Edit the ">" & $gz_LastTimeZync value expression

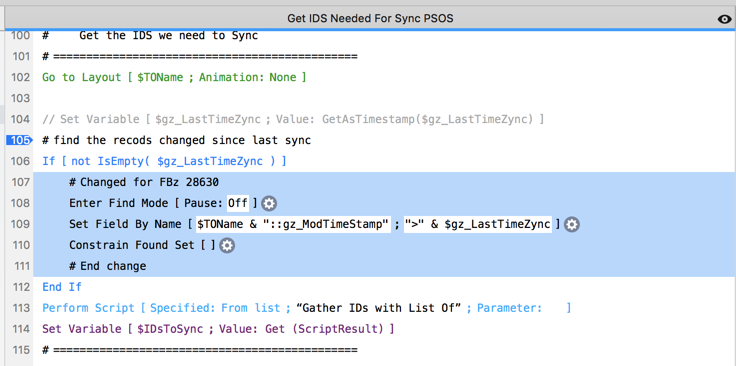(478, 225)
